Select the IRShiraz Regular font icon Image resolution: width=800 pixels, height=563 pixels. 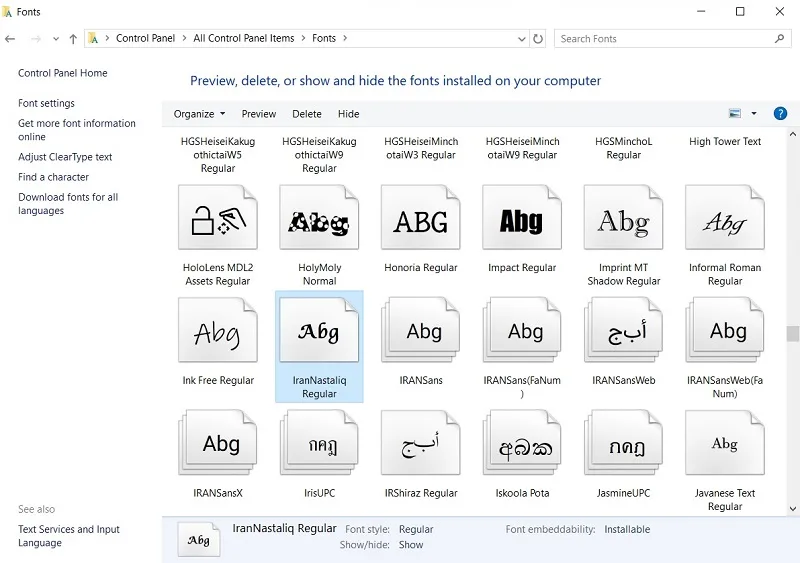click(x=421, y=443)
